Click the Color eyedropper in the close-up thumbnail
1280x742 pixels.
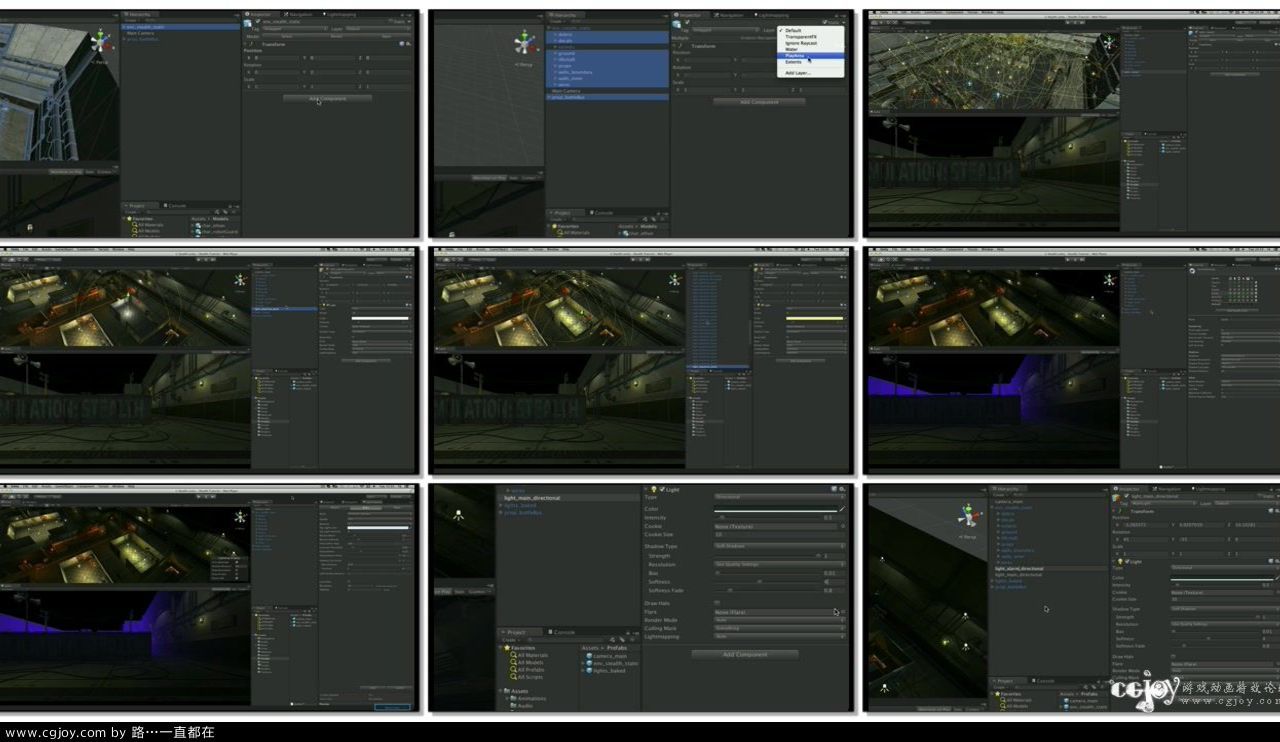tap(842, 509)
